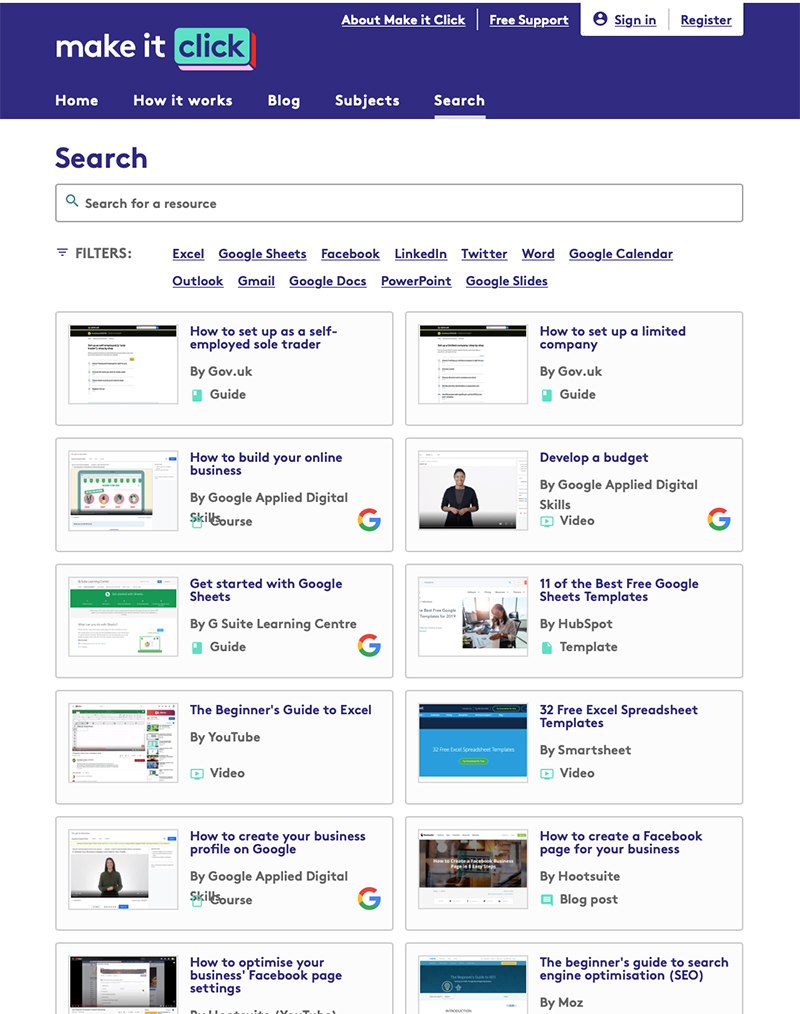The width and height of the screenshot is (800, 1014).
Task: Click the Guide icon in the limited company card
Action: [547, 395]
